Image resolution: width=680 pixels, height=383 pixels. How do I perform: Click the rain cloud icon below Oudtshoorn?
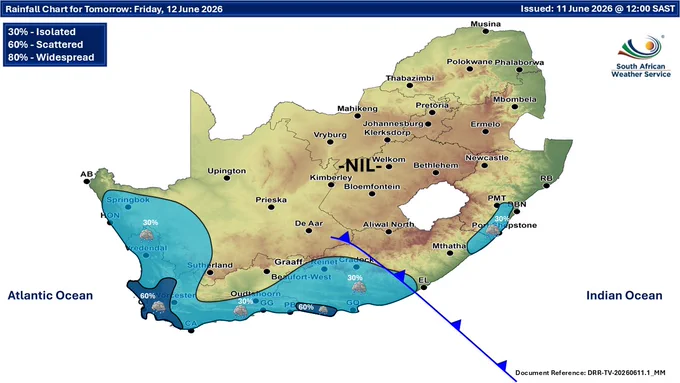(240, 310)
